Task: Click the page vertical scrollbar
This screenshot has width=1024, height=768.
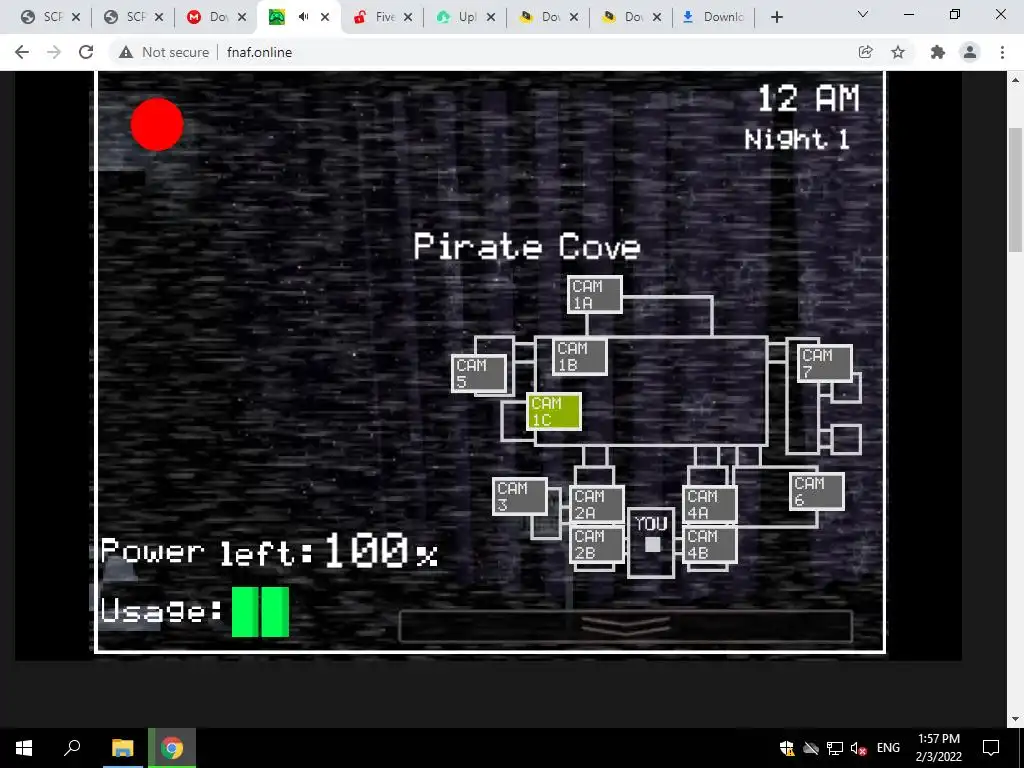Action: pyautogui.click(x=1016, y=189)
